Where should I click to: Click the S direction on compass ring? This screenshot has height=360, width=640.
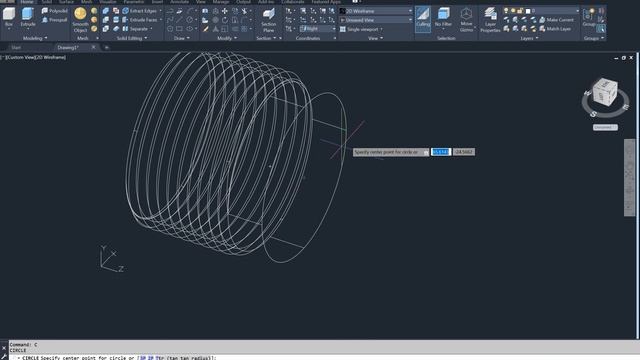(x=593, y=114)
